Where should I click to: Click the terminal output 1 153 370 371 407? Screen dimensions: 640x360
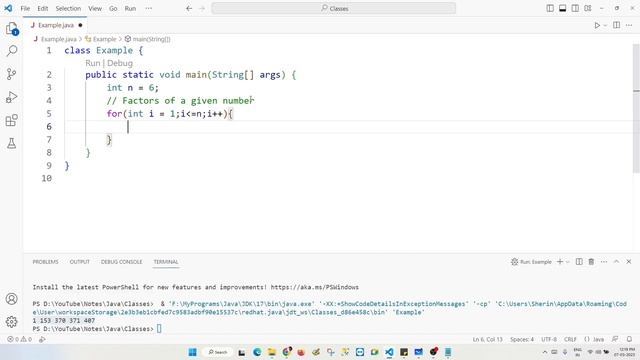64,320
